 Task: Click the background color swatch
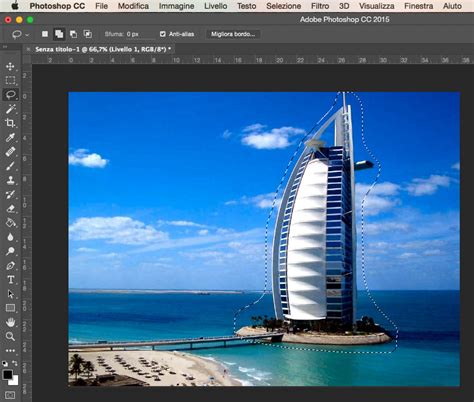(x=15, y=382)
